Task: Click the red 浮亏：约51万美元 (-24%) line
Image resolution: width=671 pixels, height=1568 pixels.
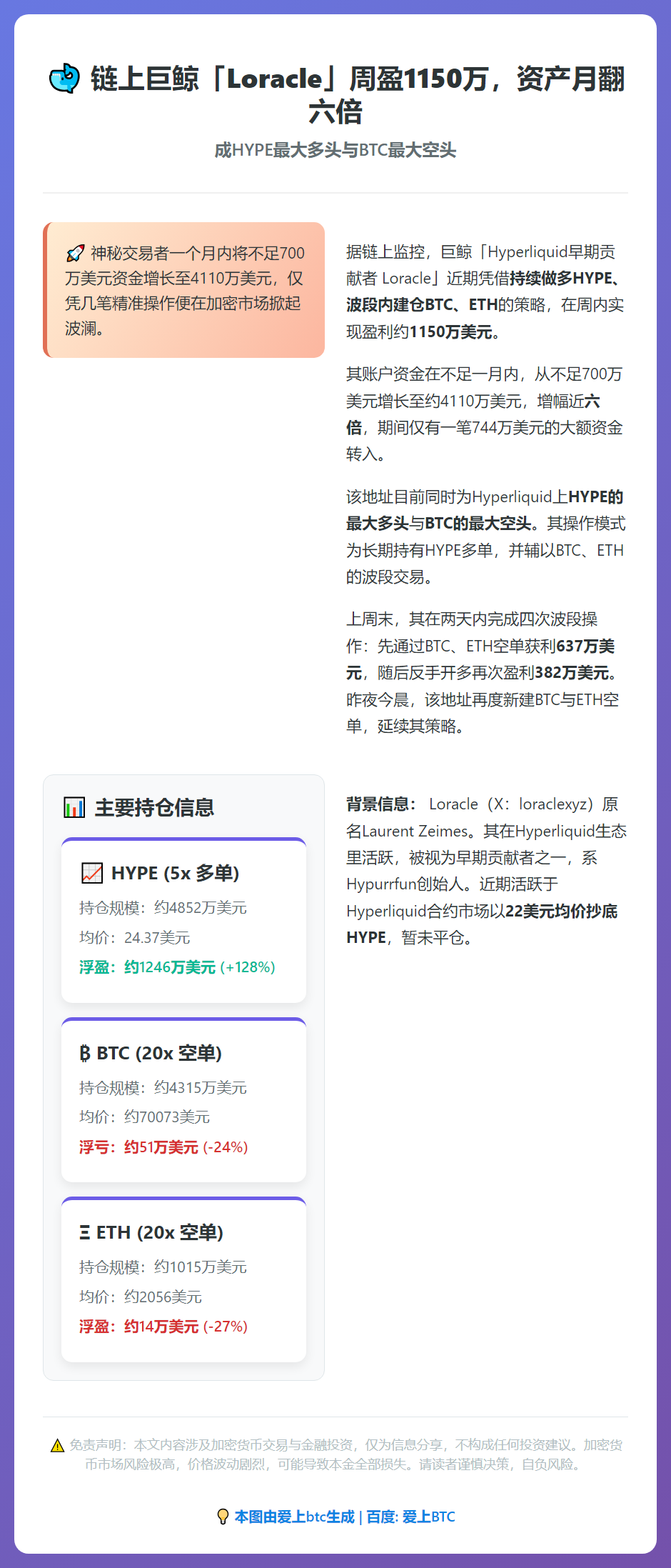Action: (163, 1147)
